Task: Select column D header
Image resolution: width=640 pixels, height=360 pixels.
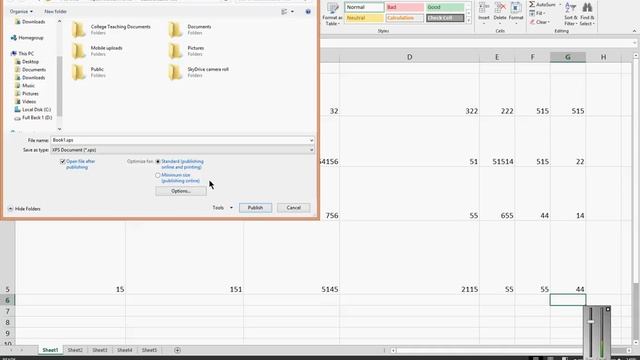Action: pos(409,57)
